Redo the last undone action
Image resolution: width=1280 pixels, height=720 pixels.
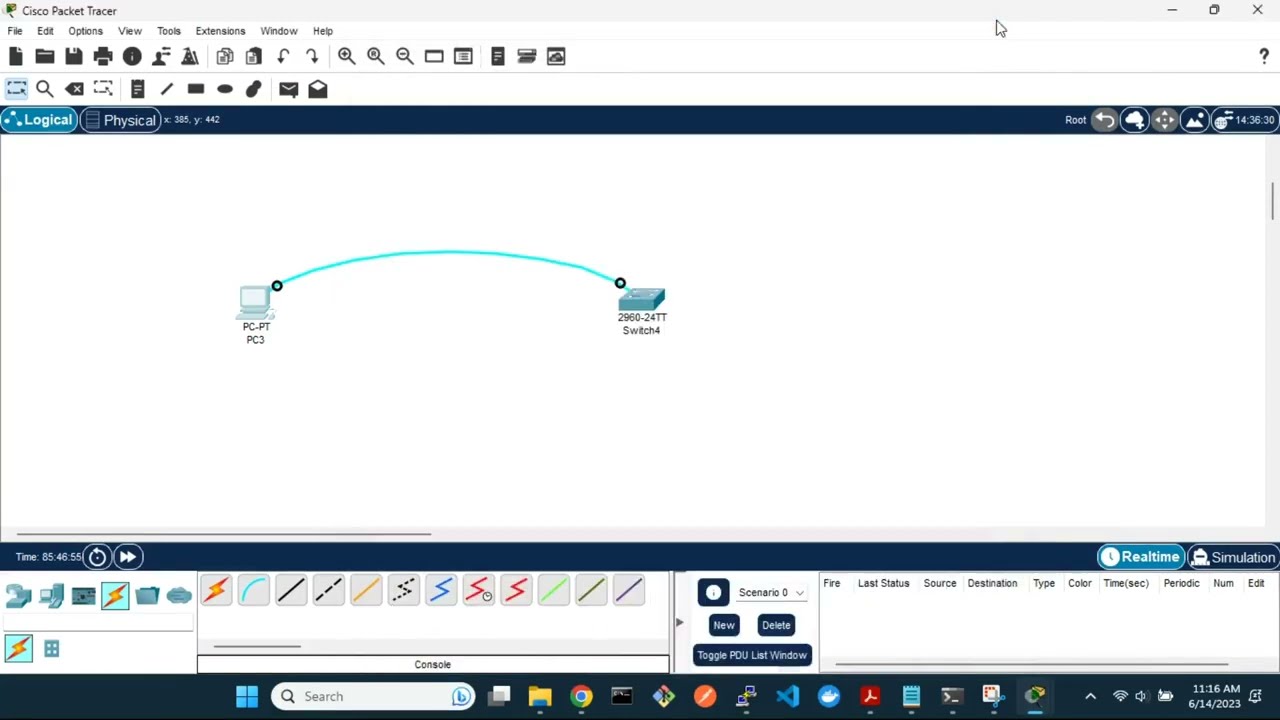312,56
